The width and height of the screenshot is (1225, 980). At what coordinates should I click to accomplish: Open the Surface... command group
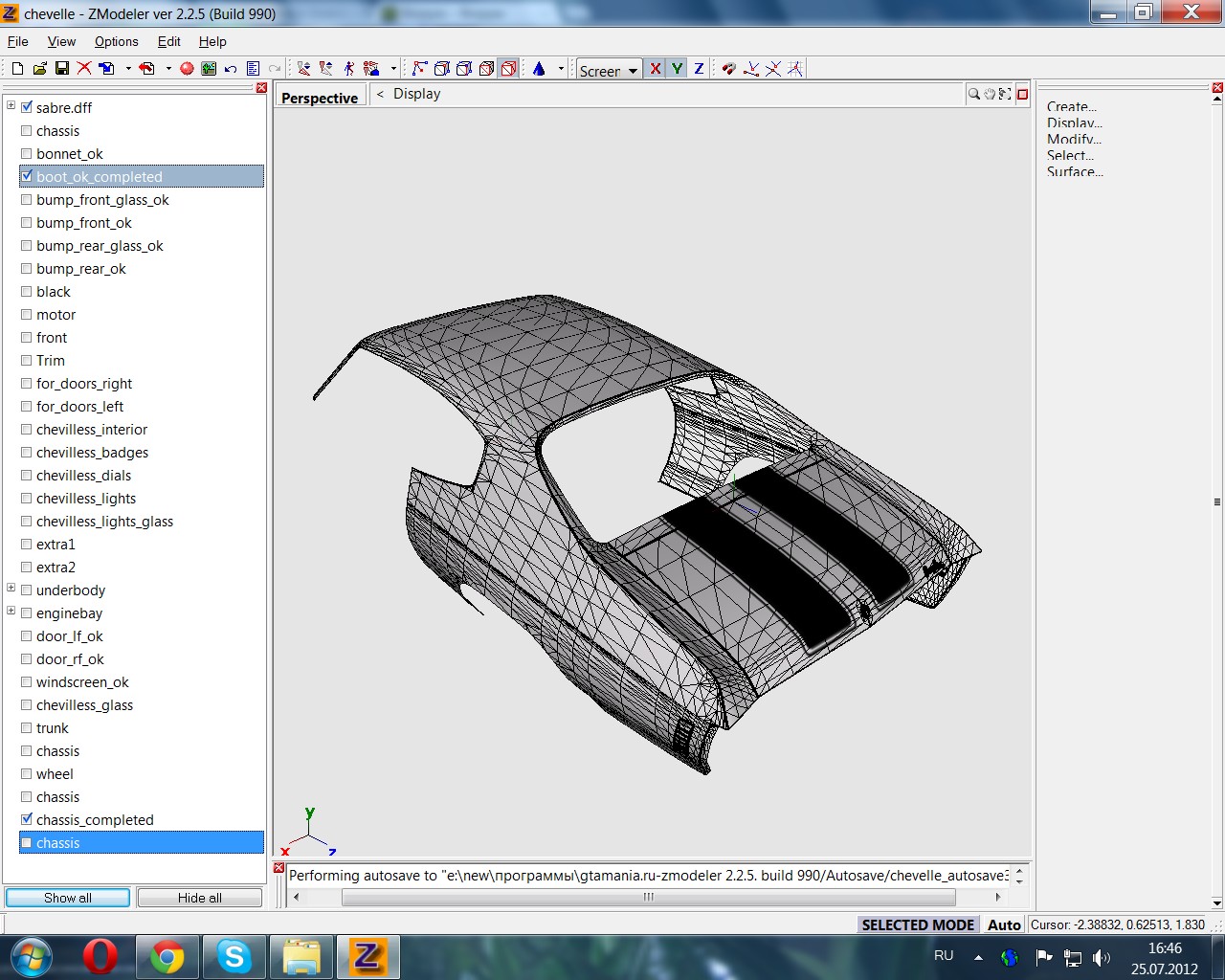coord(1075,171)
